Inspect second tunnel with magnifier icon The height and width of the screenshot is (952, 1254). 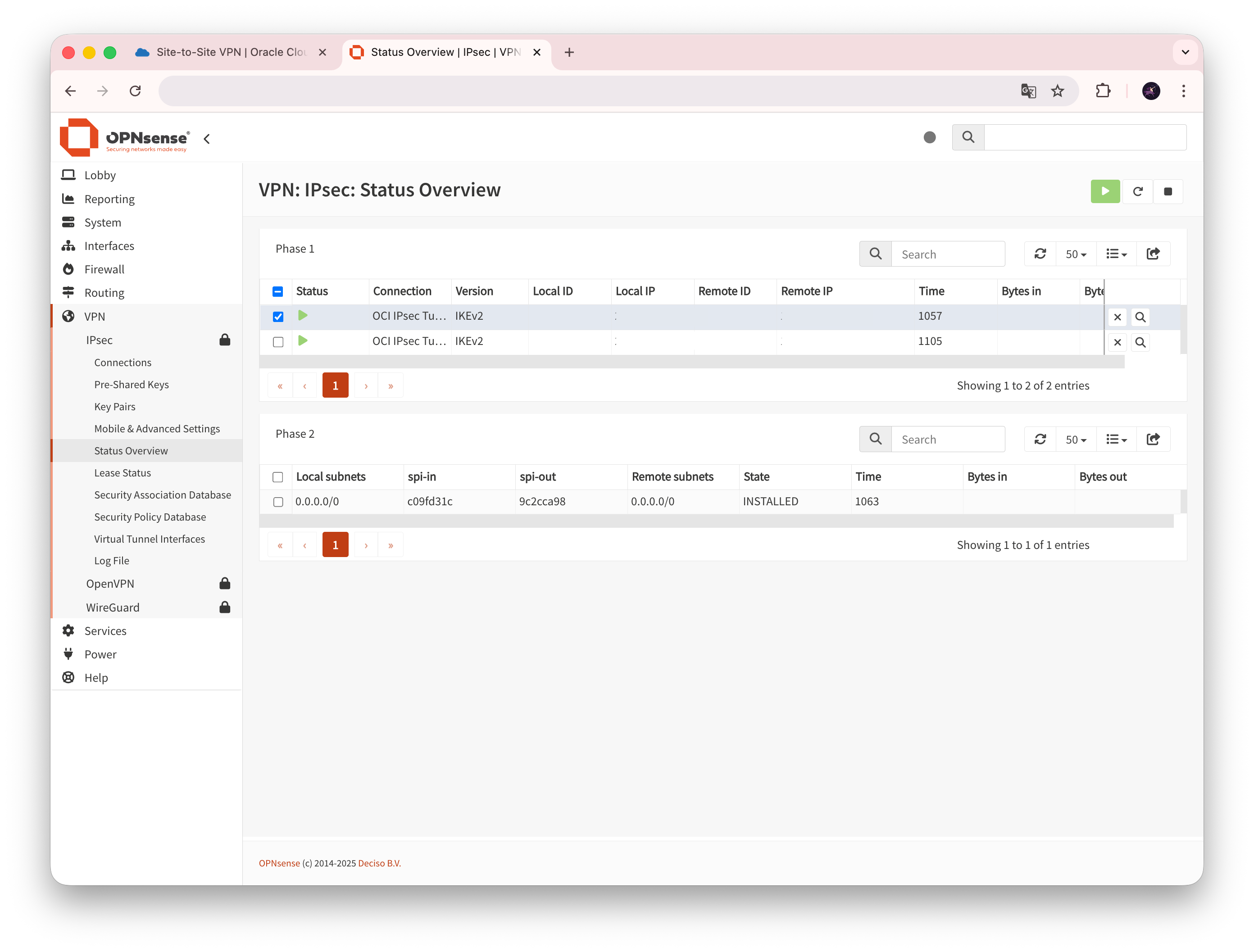1140,342
